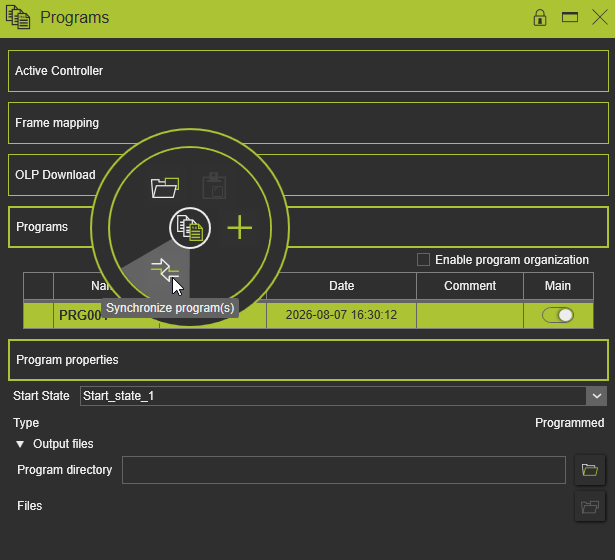The image size is (615, 560).
Task: Browse for Program directory folder
Action: tap(590, 470)
